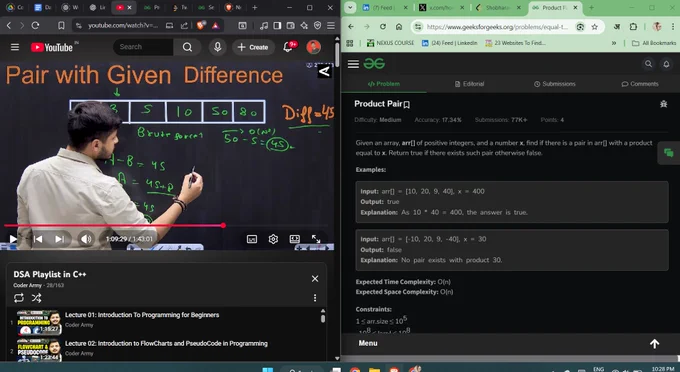The image size is (680, 372).
Task: Reload the YouTube page in Brave
Action: [36, 26]
